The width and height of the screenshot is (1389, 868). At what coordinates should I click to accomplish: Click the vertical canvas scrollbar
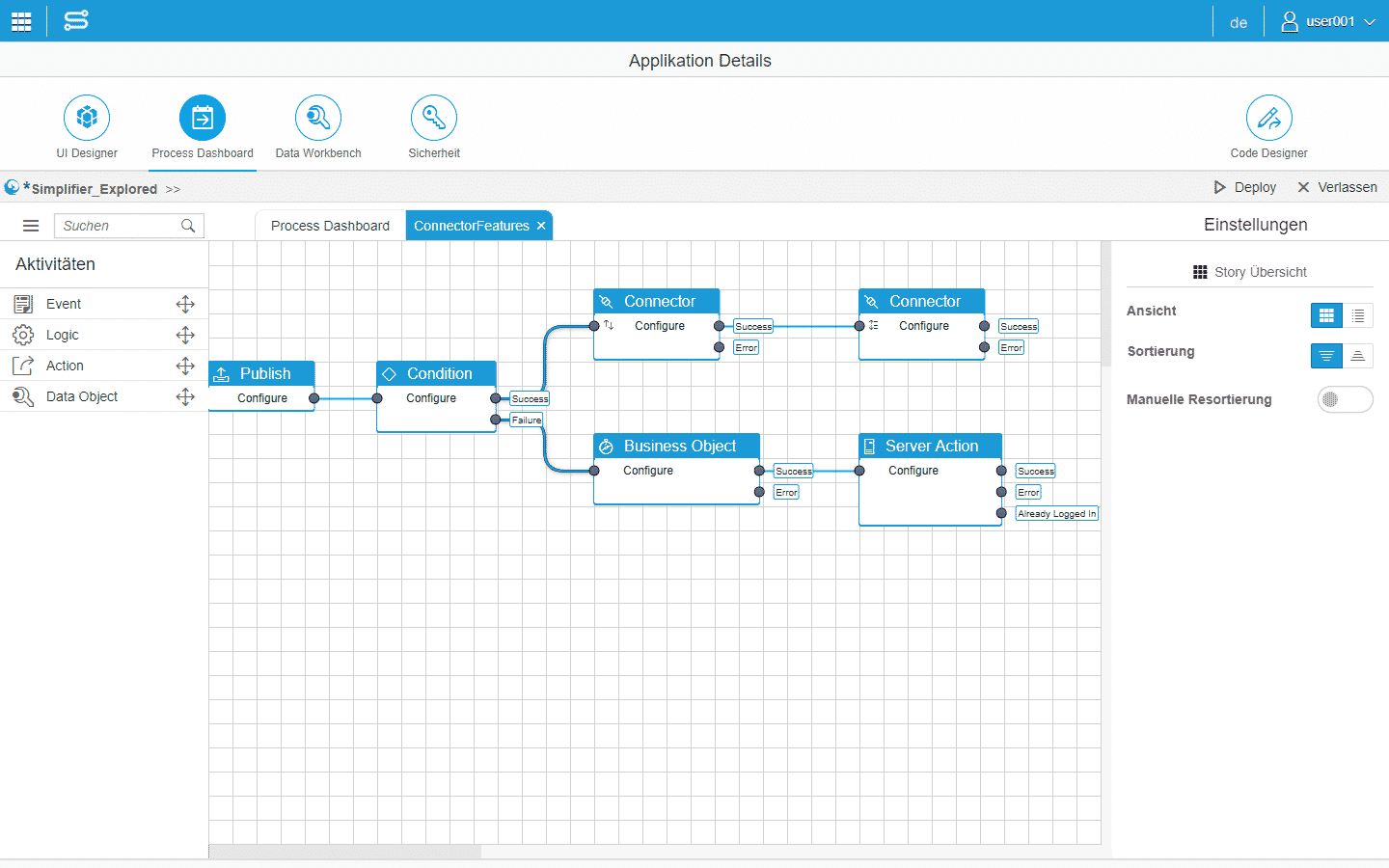pos(1106,304)
